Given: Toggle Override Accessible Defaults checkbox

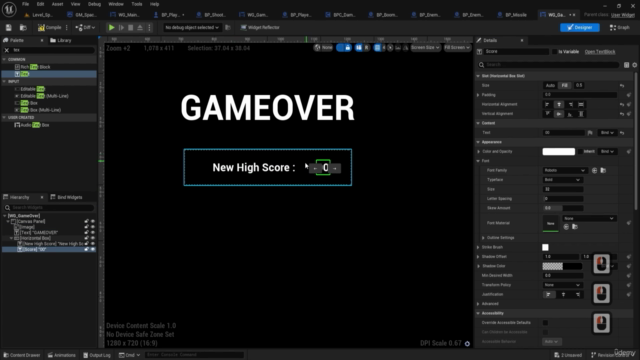Looking at the screenshot, I should [545, 322].
